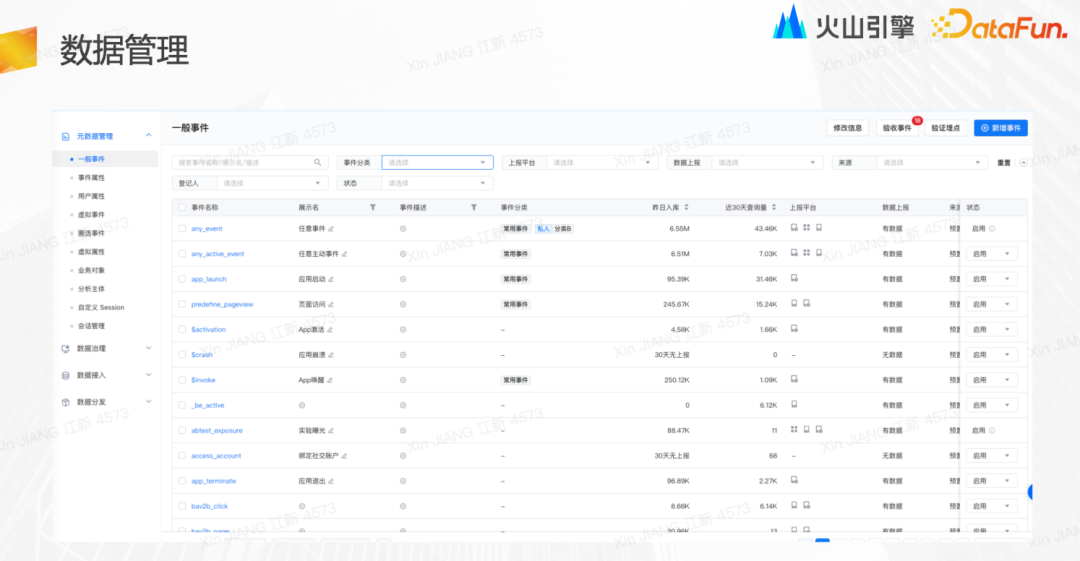Click display name add icon in bav2b_click row
The height and width of the screenshot is (561, 1080).
[302, 507]
